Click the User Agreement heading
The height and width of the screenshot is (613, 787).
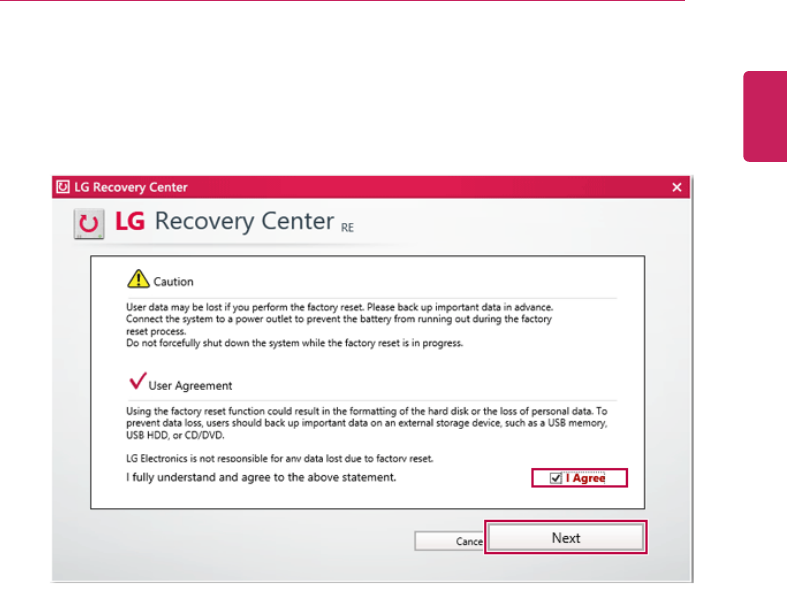[190, 386]
